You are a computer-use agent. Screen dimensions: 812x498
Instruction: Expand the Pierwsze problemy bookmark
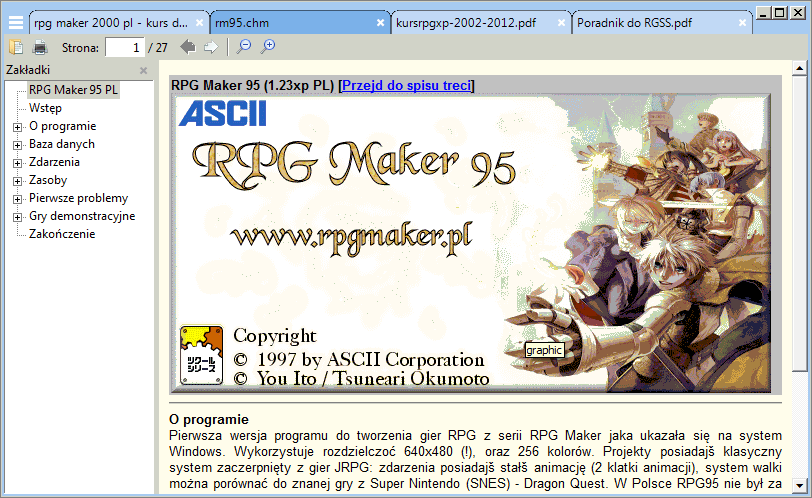click(18, 199)
